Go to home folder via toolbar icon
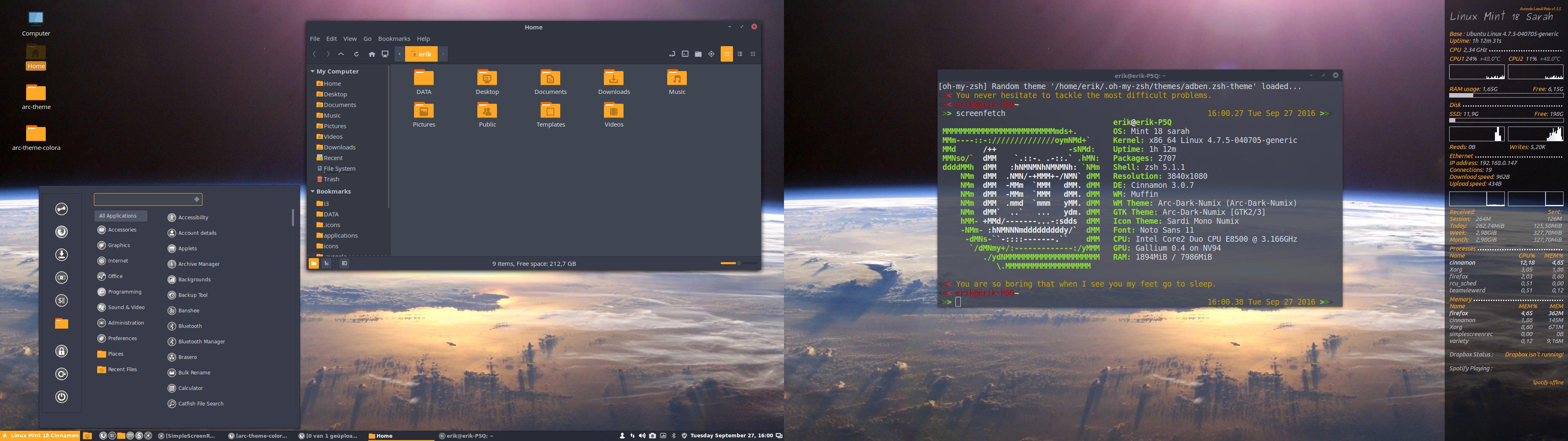This screenshot has height=441, width=1568. [372, 54]
